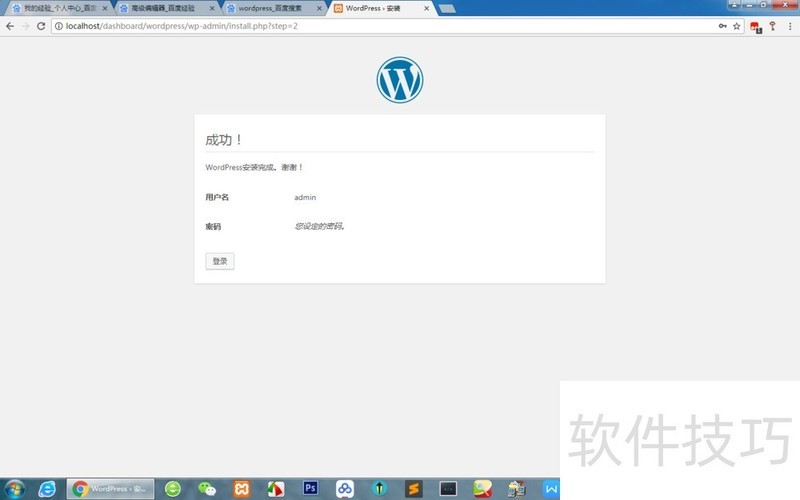Close the 高级编辑器_百度经验 tab
The image size is (800, 500).
coord(212,8)
